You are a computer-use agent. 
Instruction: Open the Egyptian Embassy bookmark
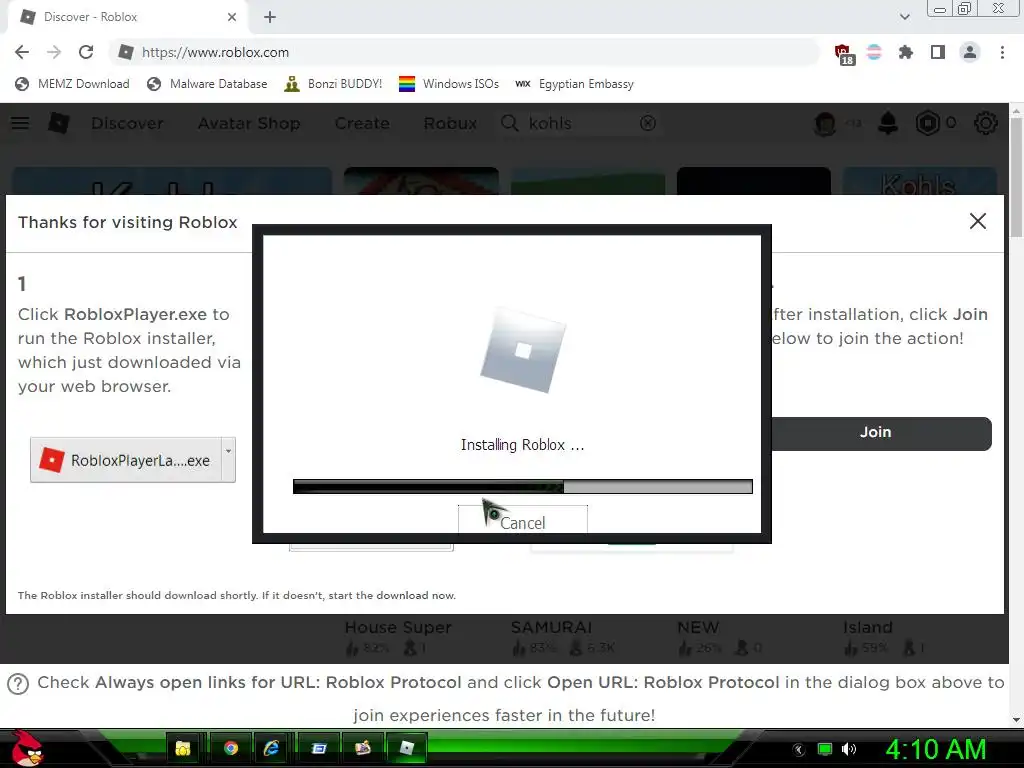tap(574, 84)
